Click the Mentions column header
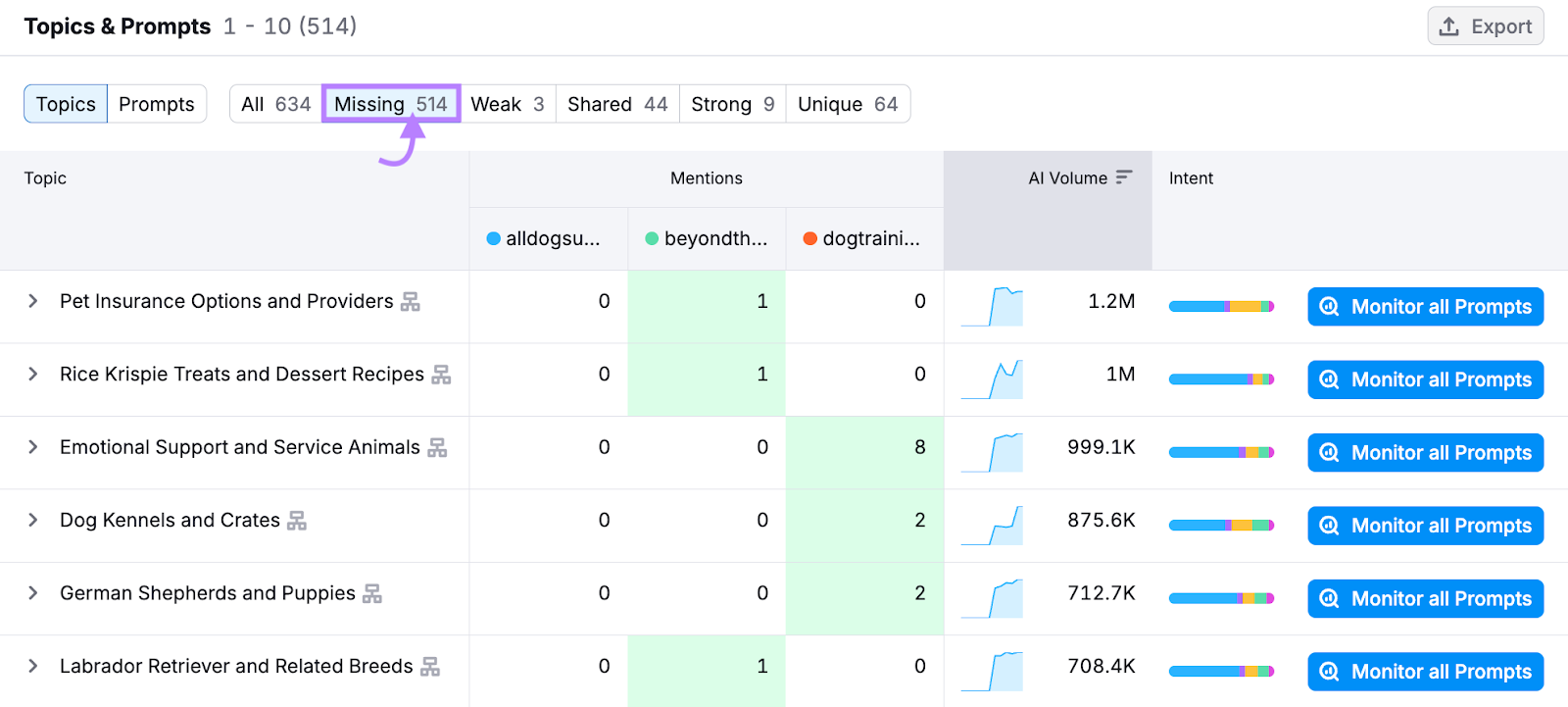Image resolution: width=1568 pixels, height=707 pixels. (707, 177)
